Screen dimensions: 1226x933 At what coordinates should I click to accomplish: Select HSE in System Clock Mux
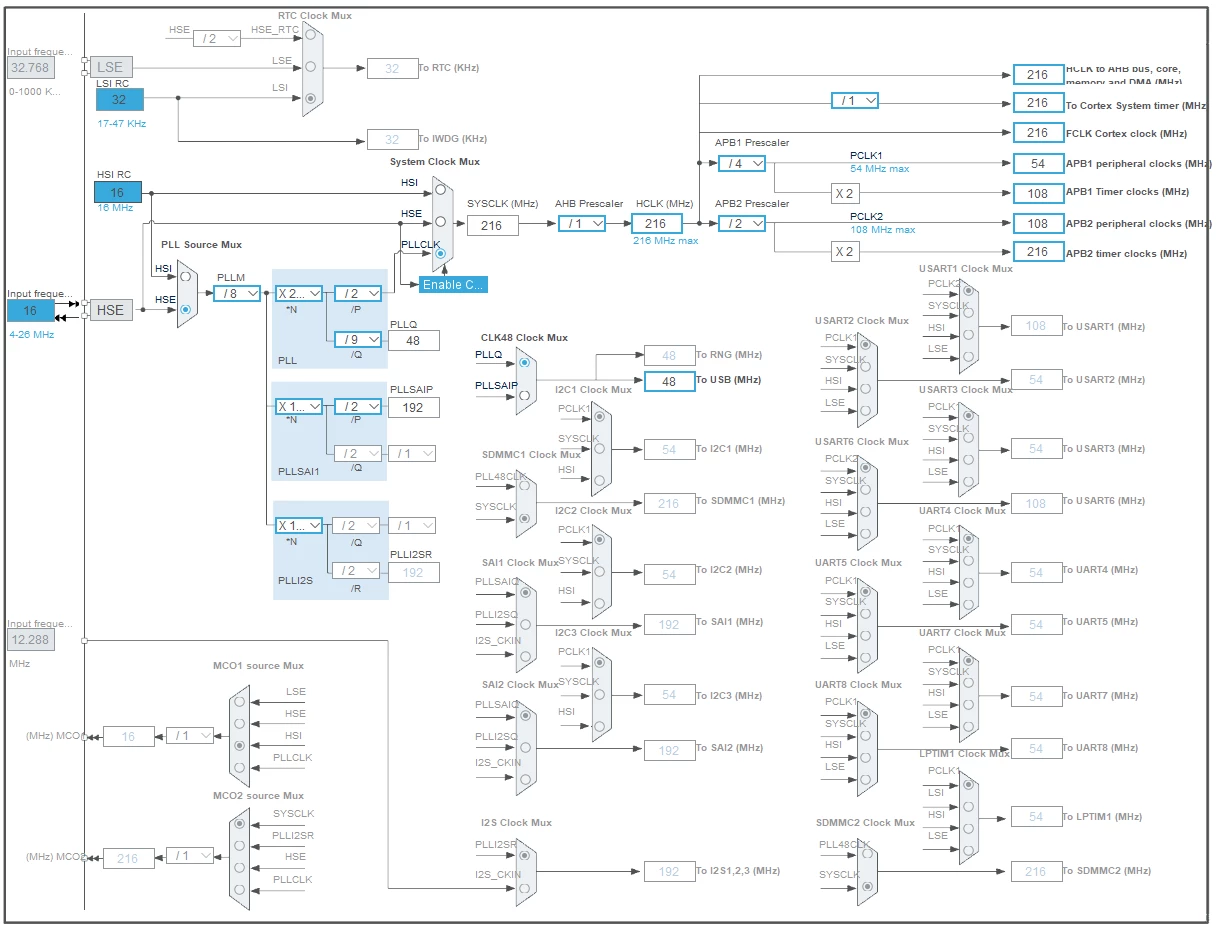pos(440,221)
